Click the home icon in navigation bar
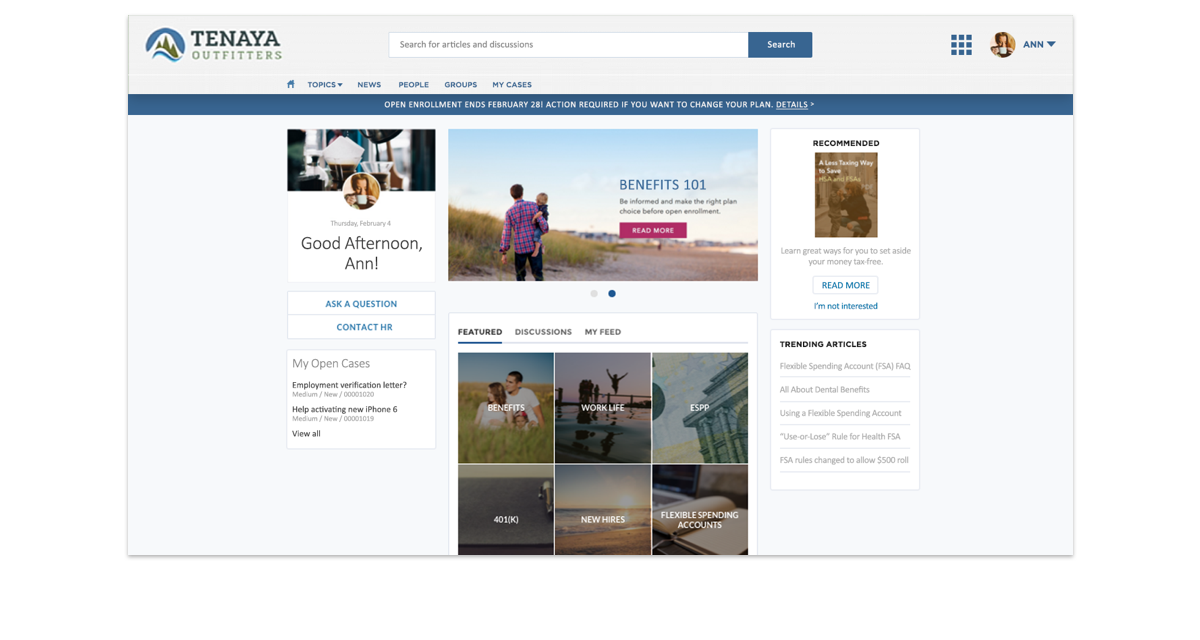Screen dimensions: 1200x640 [x=291, y=85]
